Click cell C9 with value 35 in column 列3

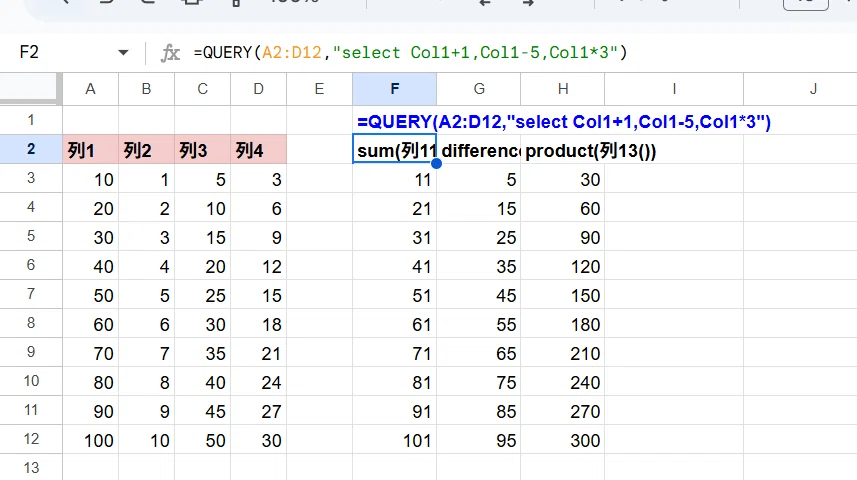(203, 353)
